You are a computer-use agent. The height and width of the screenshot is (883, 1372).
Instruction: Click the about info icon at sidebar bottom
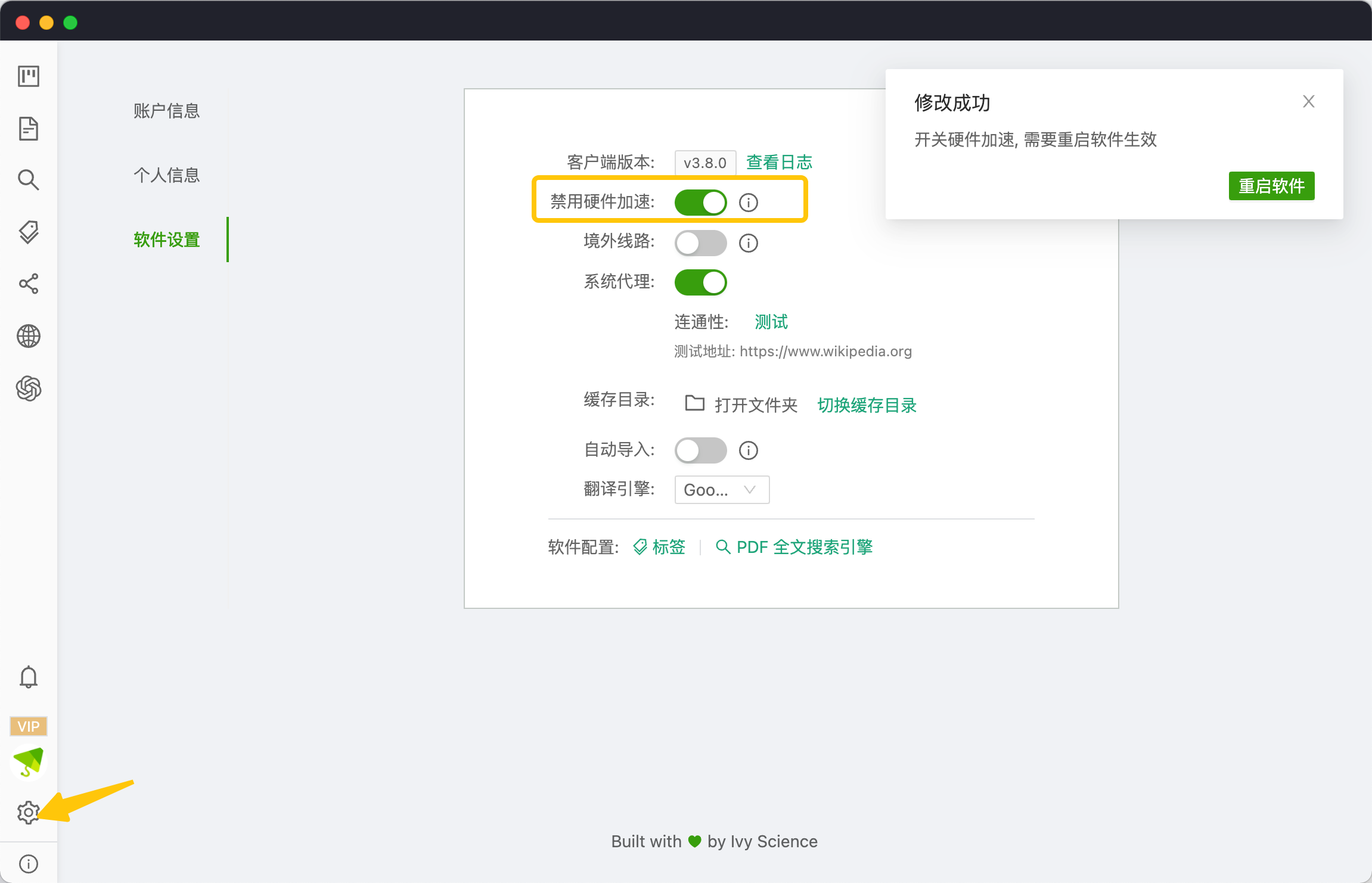coord(29,864)
